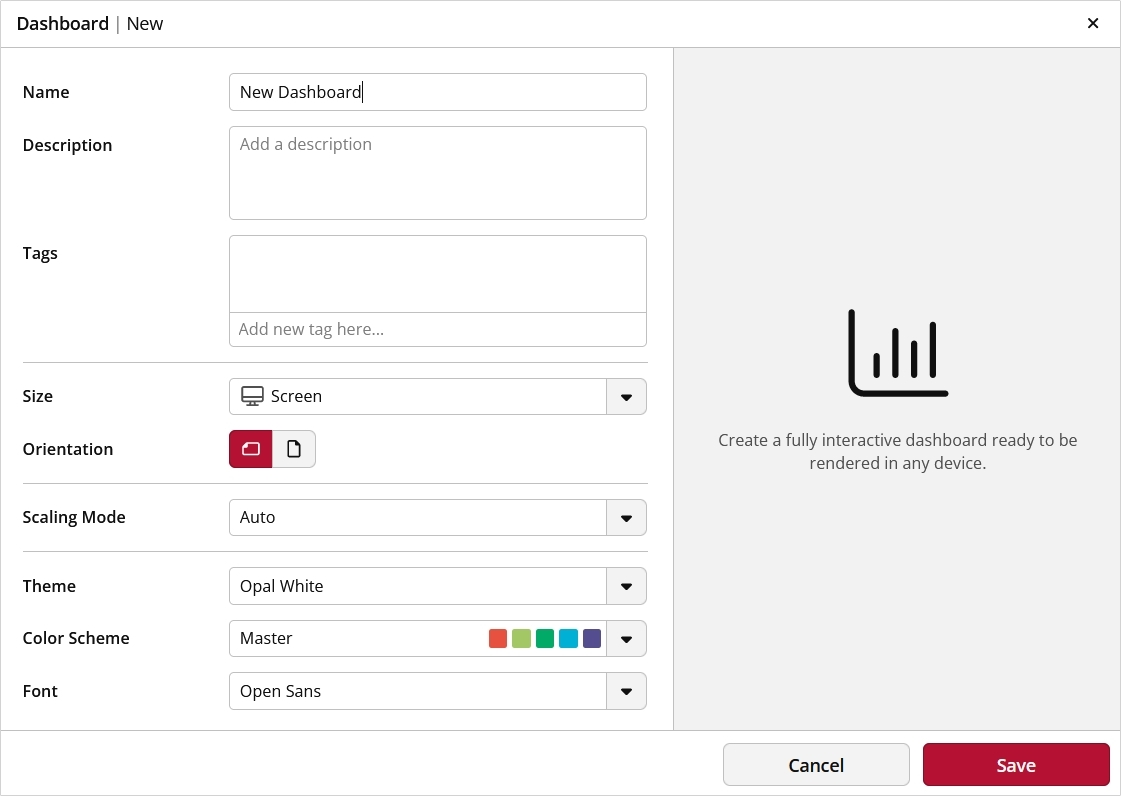Click the Add new tag here field
The image size is (1121, 796).
tap(438, 329)
